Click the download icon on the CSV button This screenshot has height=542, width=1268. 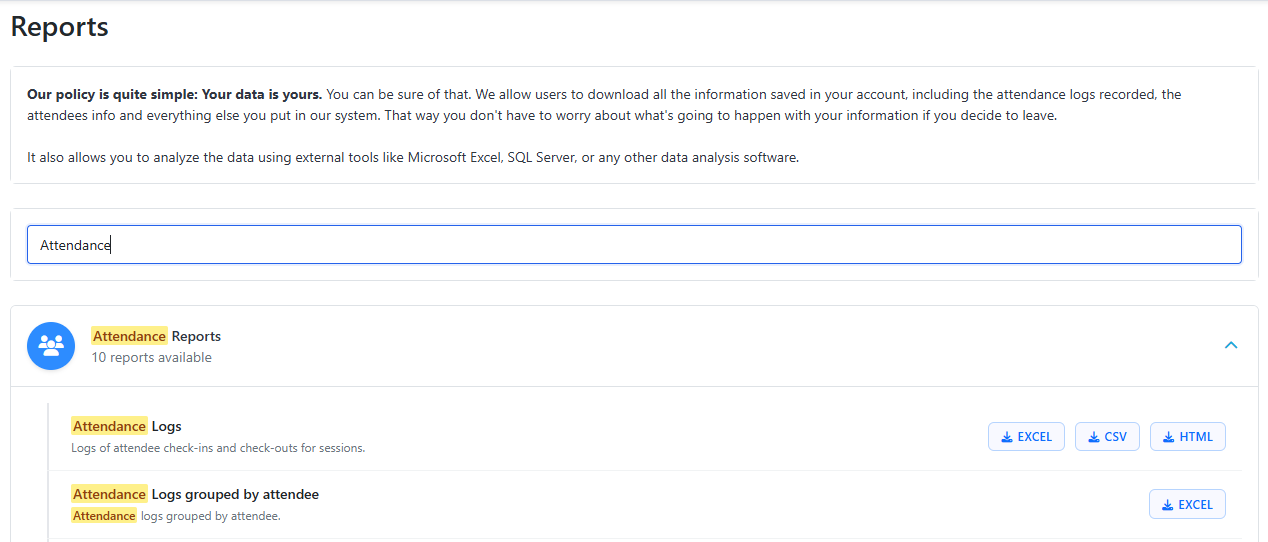pos(1093,437)
